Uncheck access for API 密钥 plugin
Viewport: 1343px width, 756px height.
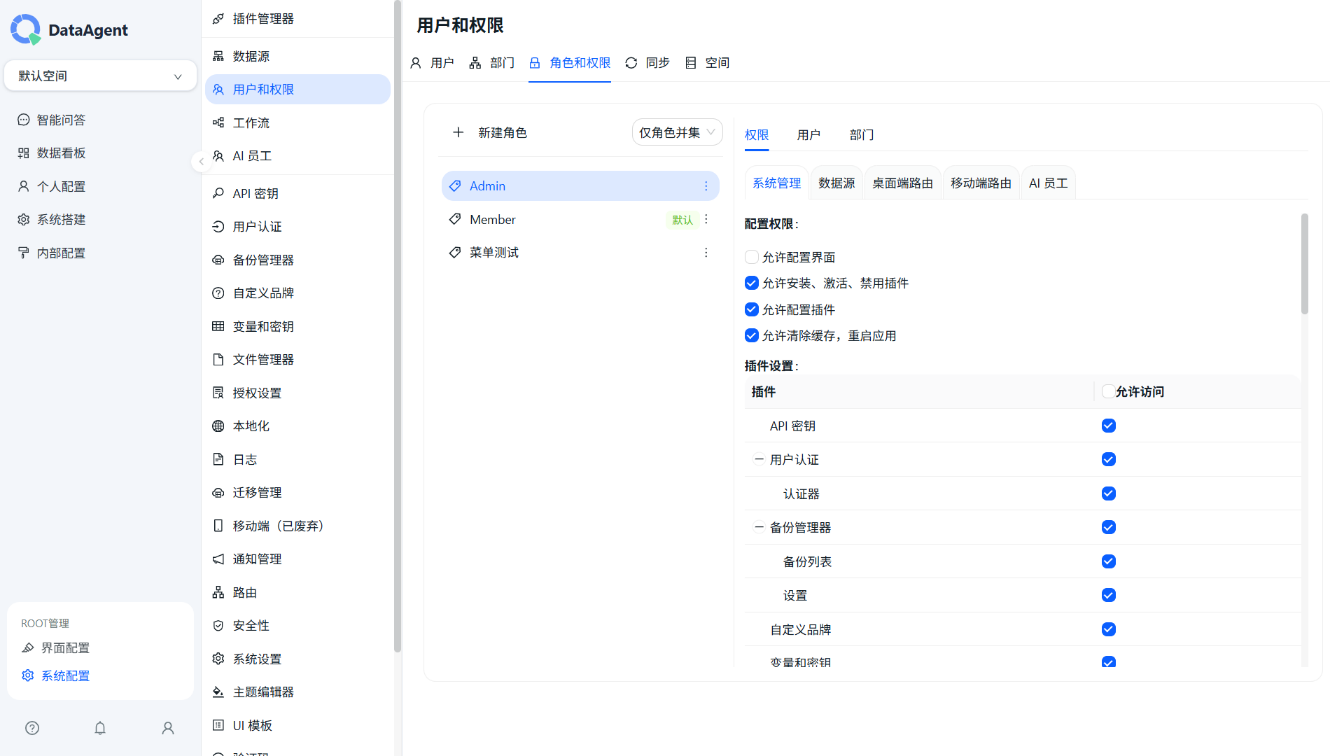click(x=1108, y=426)
